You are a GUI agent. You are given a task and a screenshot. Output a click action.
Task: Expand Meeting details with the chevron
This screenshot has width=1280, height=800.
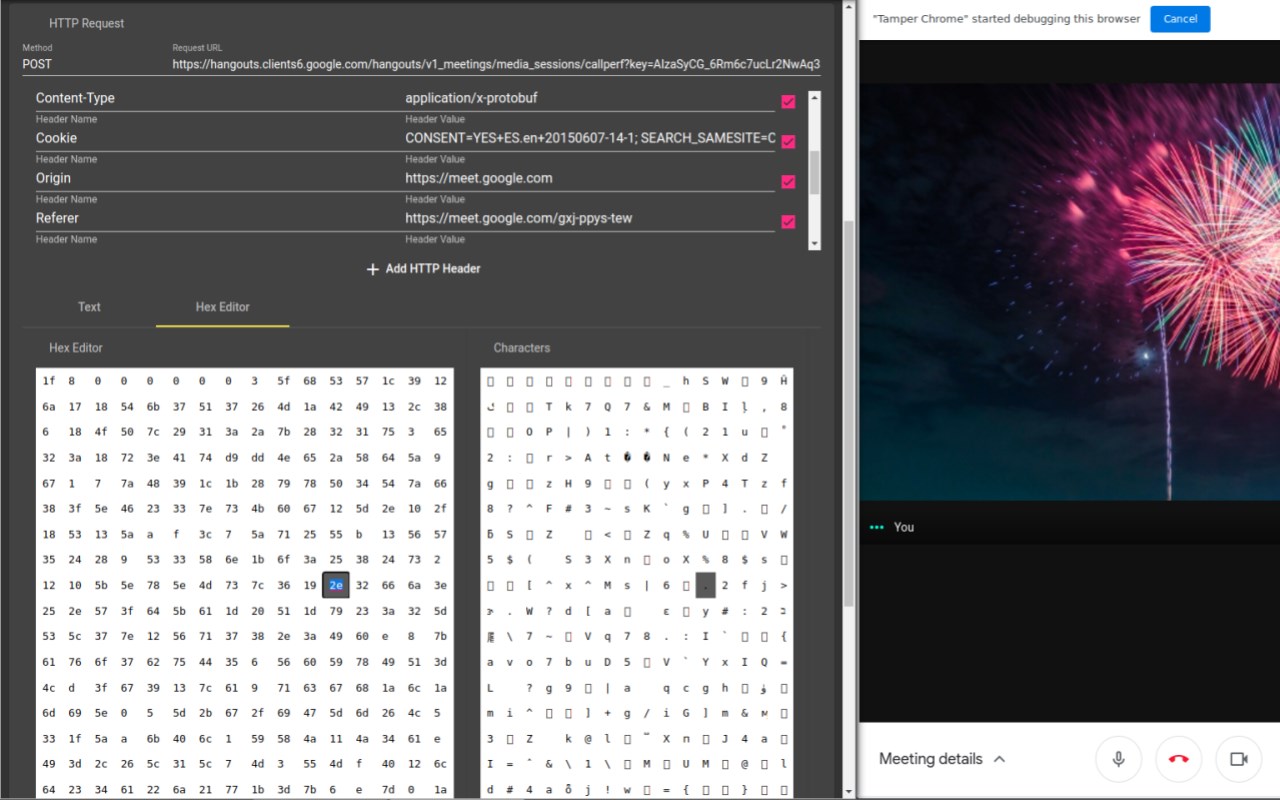(999, 759)
